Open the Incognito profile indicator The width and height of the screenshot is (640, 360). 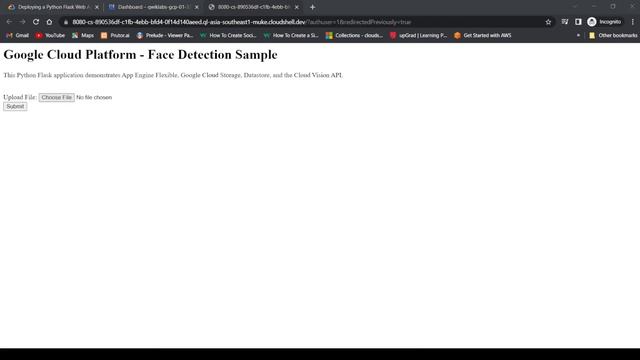pyautogui.click(x=604, y=22)
